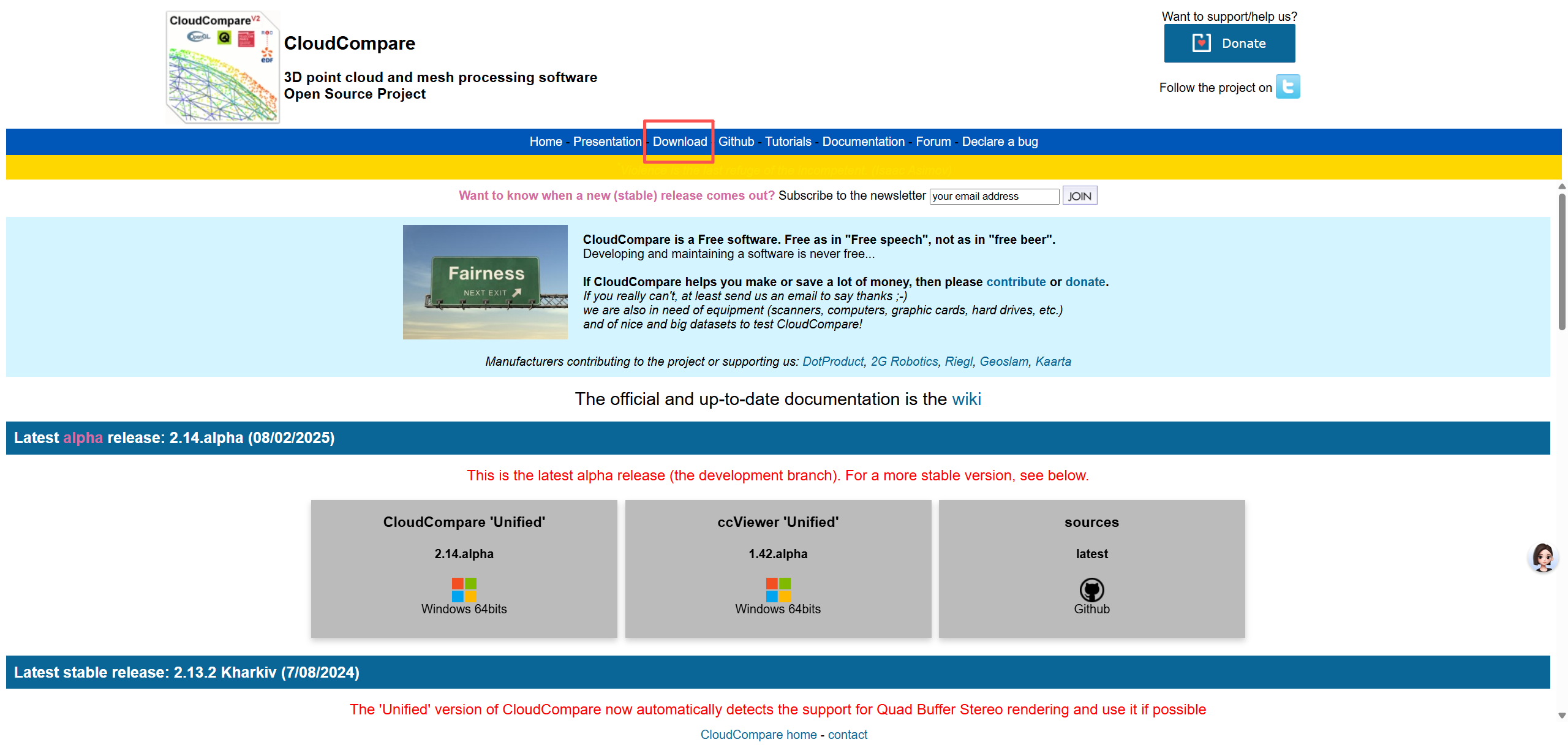Image resolution: width=1568 pixels, height=753 pixels.
Task: Click the Fairness road sign image
Action: 485,282
